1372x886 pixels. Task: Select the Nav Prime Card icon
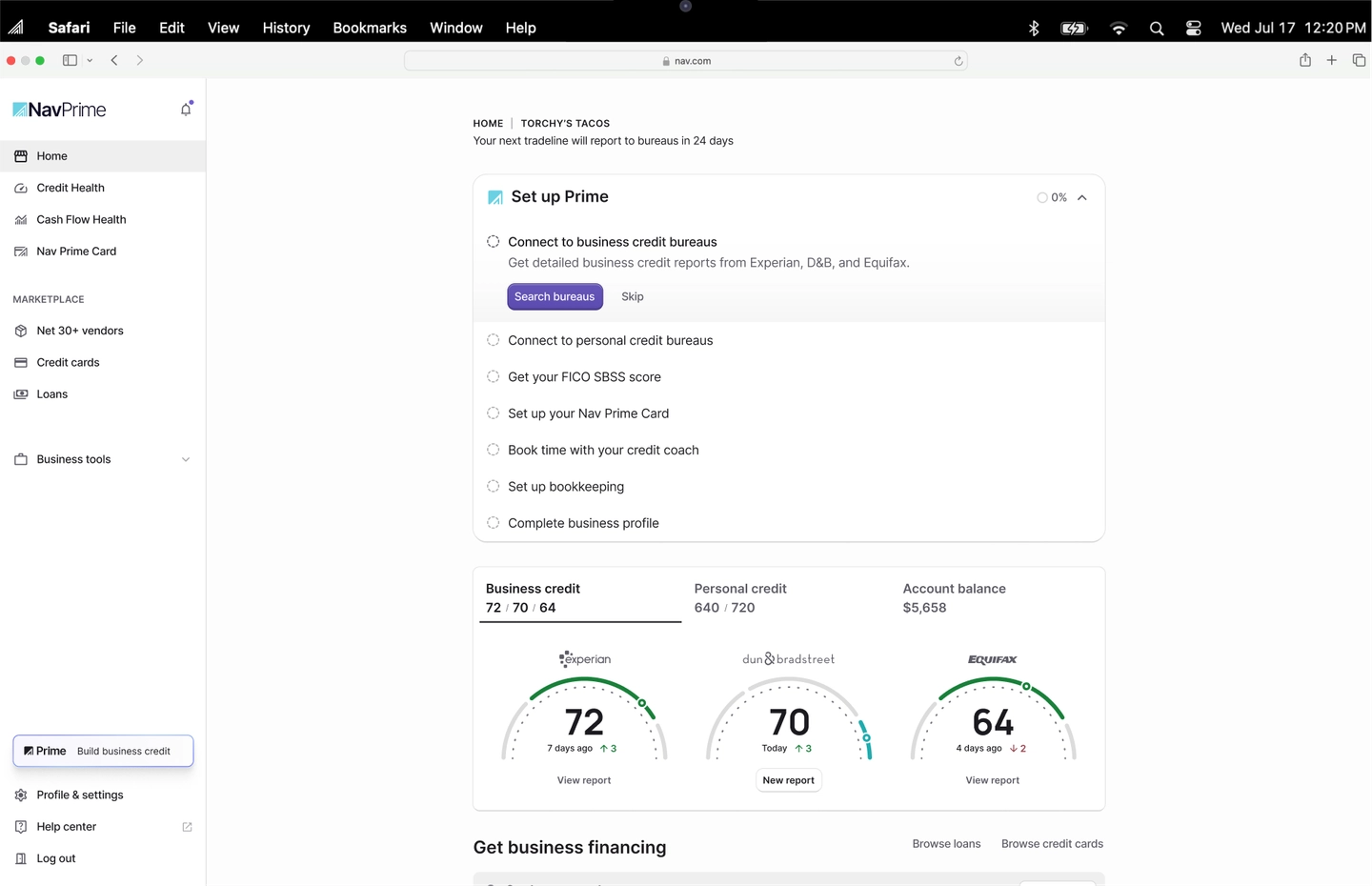(21, 252)
